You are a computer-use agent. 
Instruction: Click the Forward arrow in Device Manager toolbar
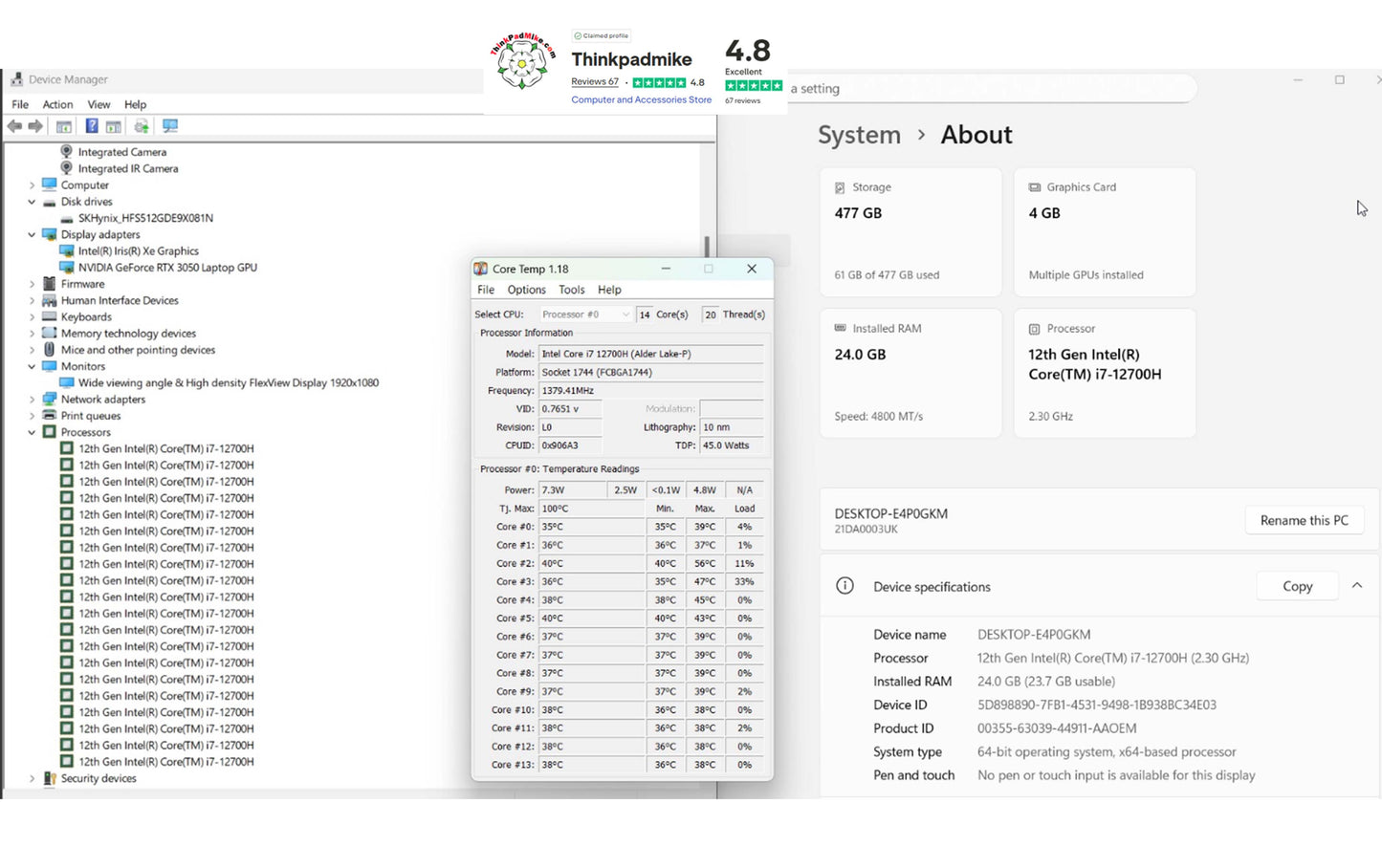(x=35, y=126)
